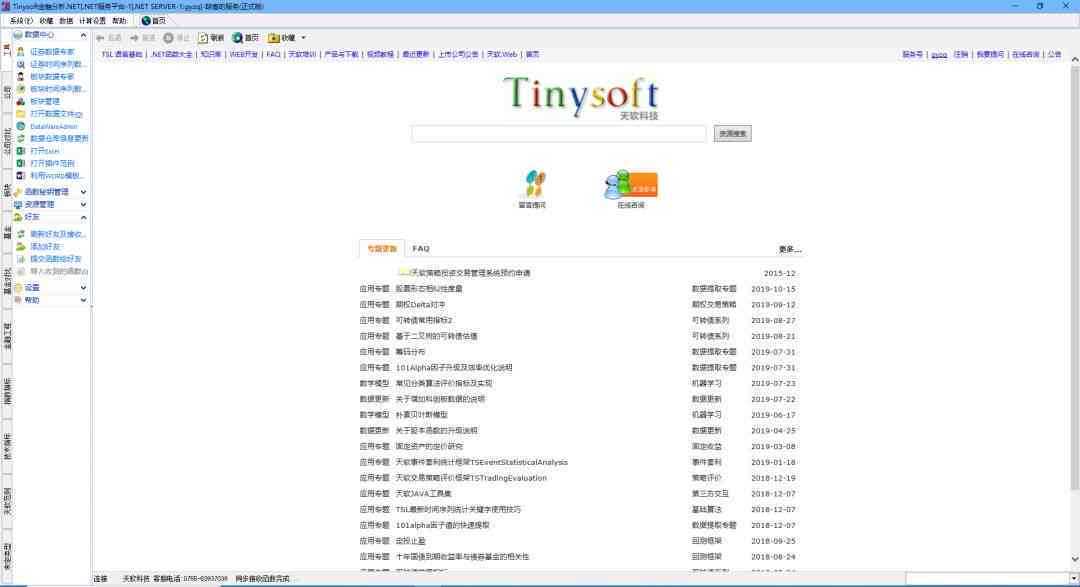Go to 首页 home via toolbar icon
Image resolution: width=1080 pixels, height=587 pixels.
(x=238, y=38)
